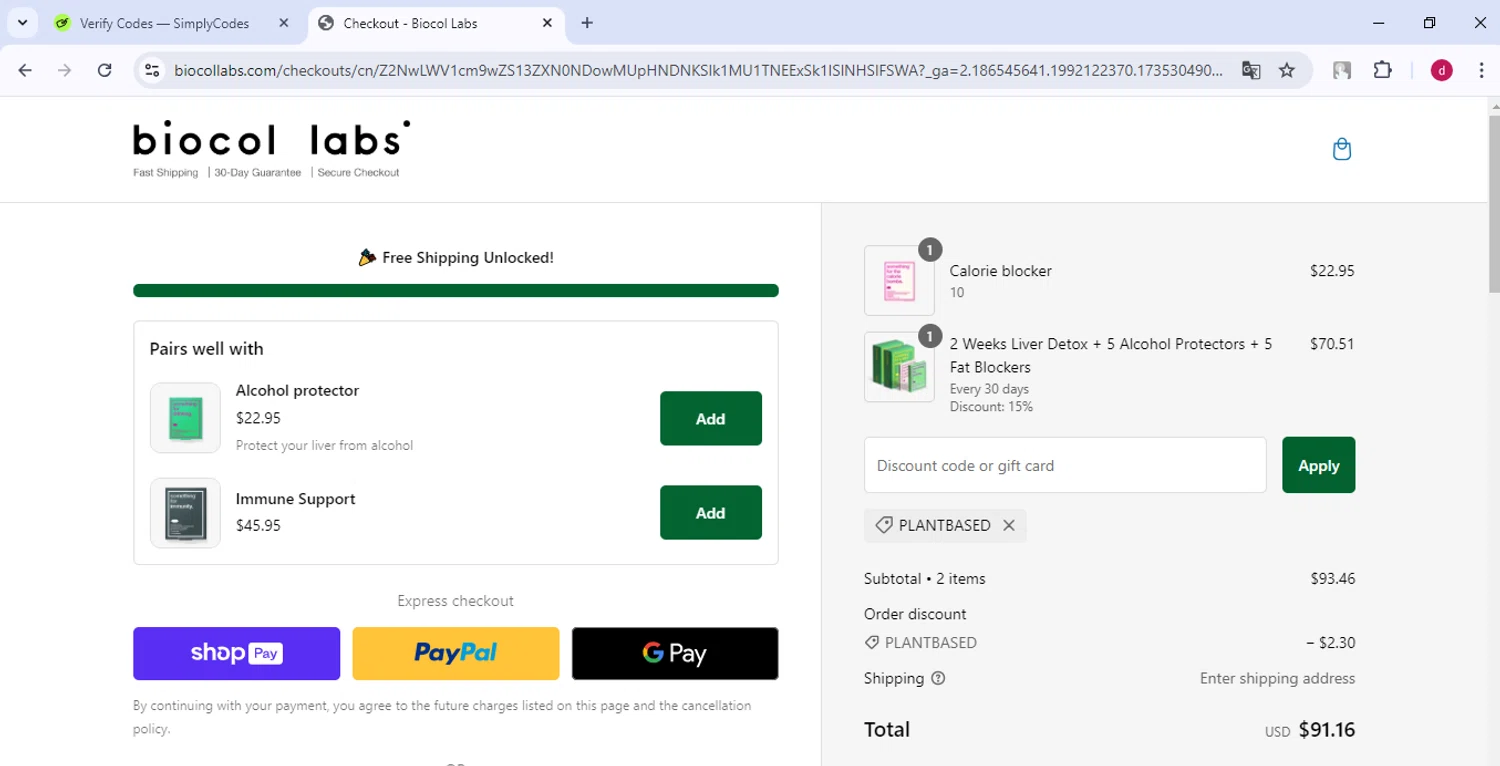The image size is (1500, 766).
Task: Open the browser extensions puzzle icon
Action: pos(1382,70)
